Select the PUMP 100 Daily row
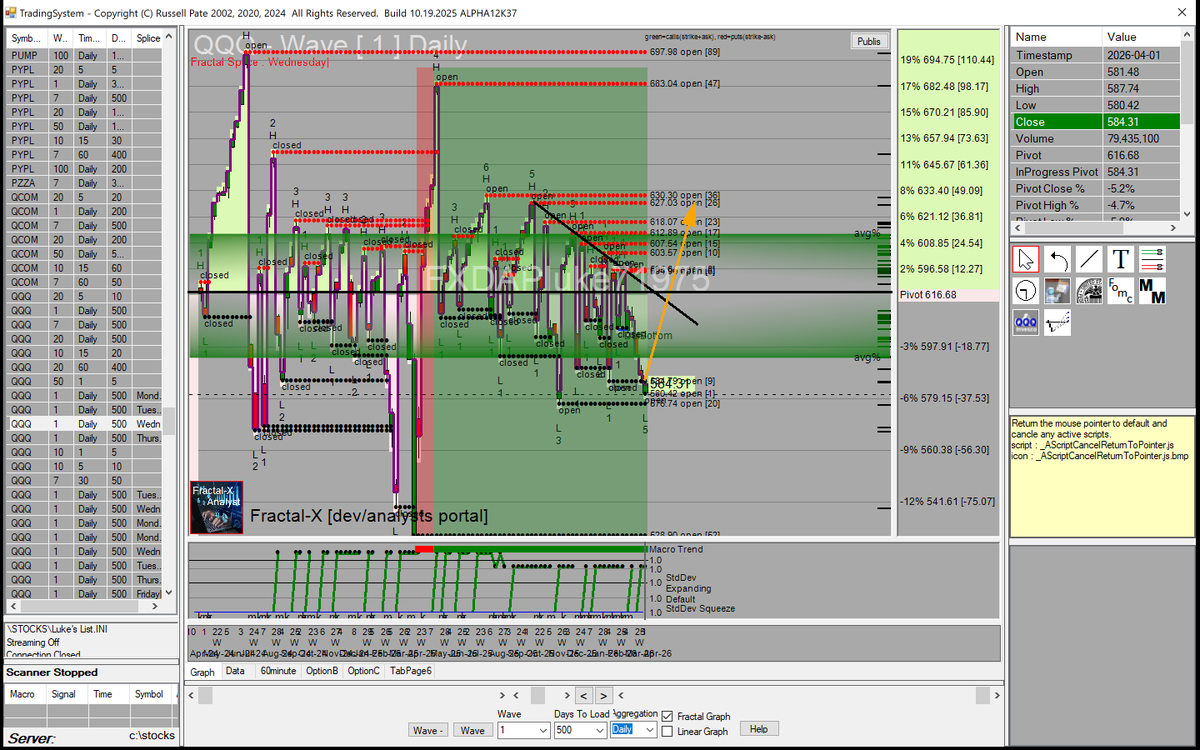Viewport: 1200px width, 750px height. 86,56
